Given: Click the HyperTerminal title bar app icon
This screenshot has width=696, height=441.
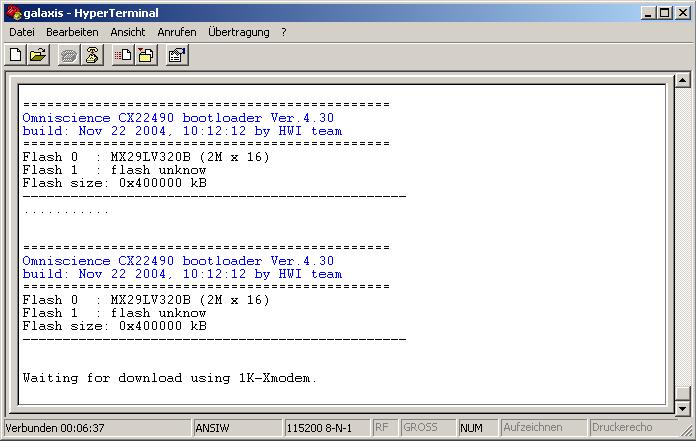Looking at the screenshot, I should click(12, 12).
